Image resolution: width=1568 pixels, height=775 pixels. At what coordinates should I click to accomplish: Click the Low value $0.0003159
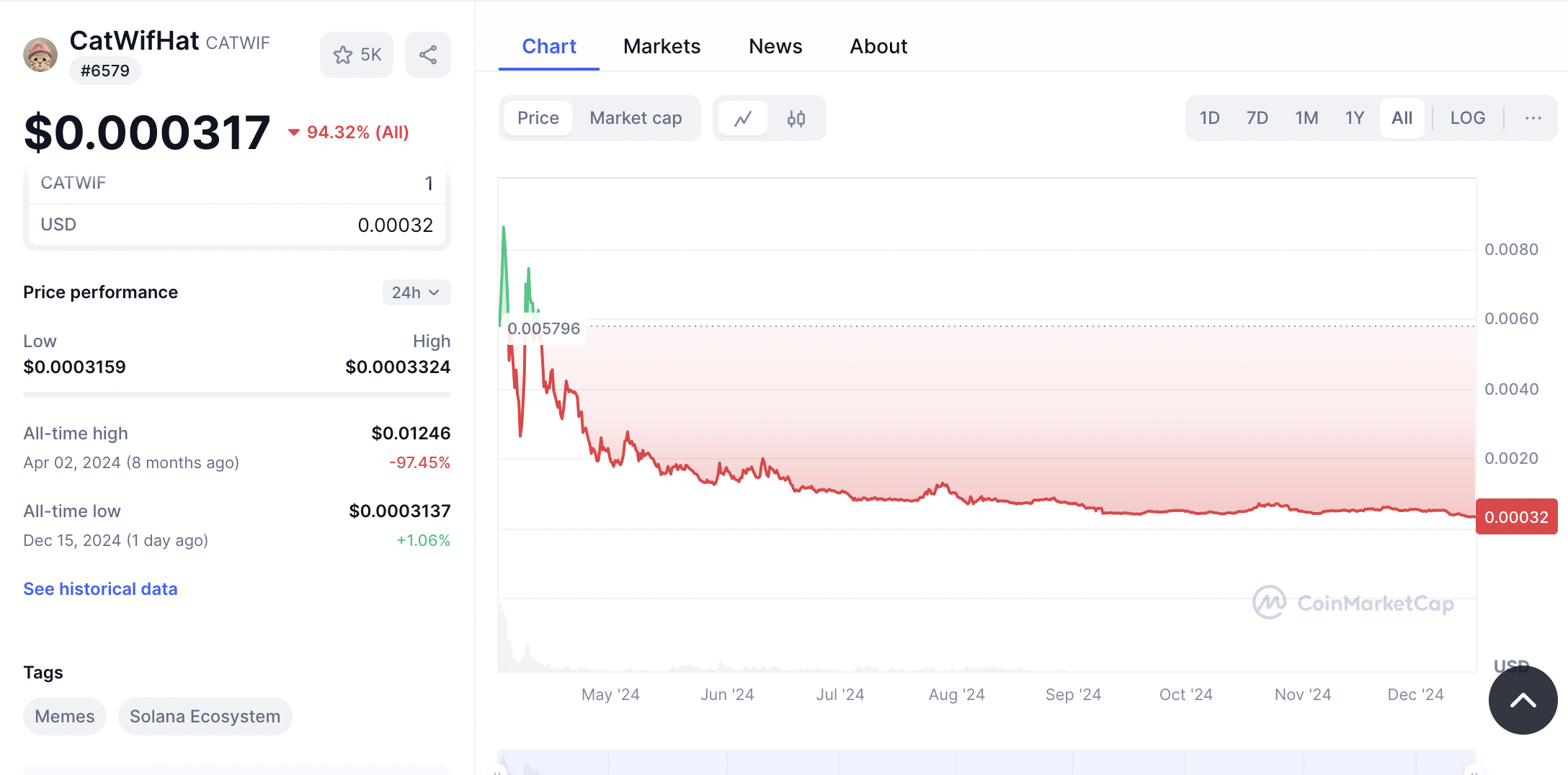(x=74, y=367)
